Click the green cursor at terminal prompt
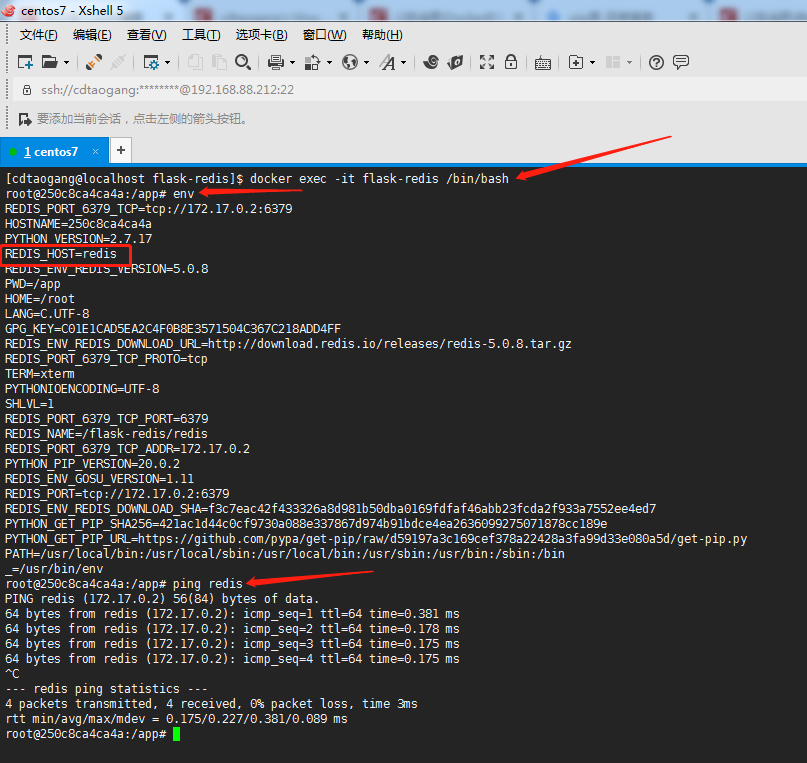Viewport: 807px width, 763px height. point(177,734)
